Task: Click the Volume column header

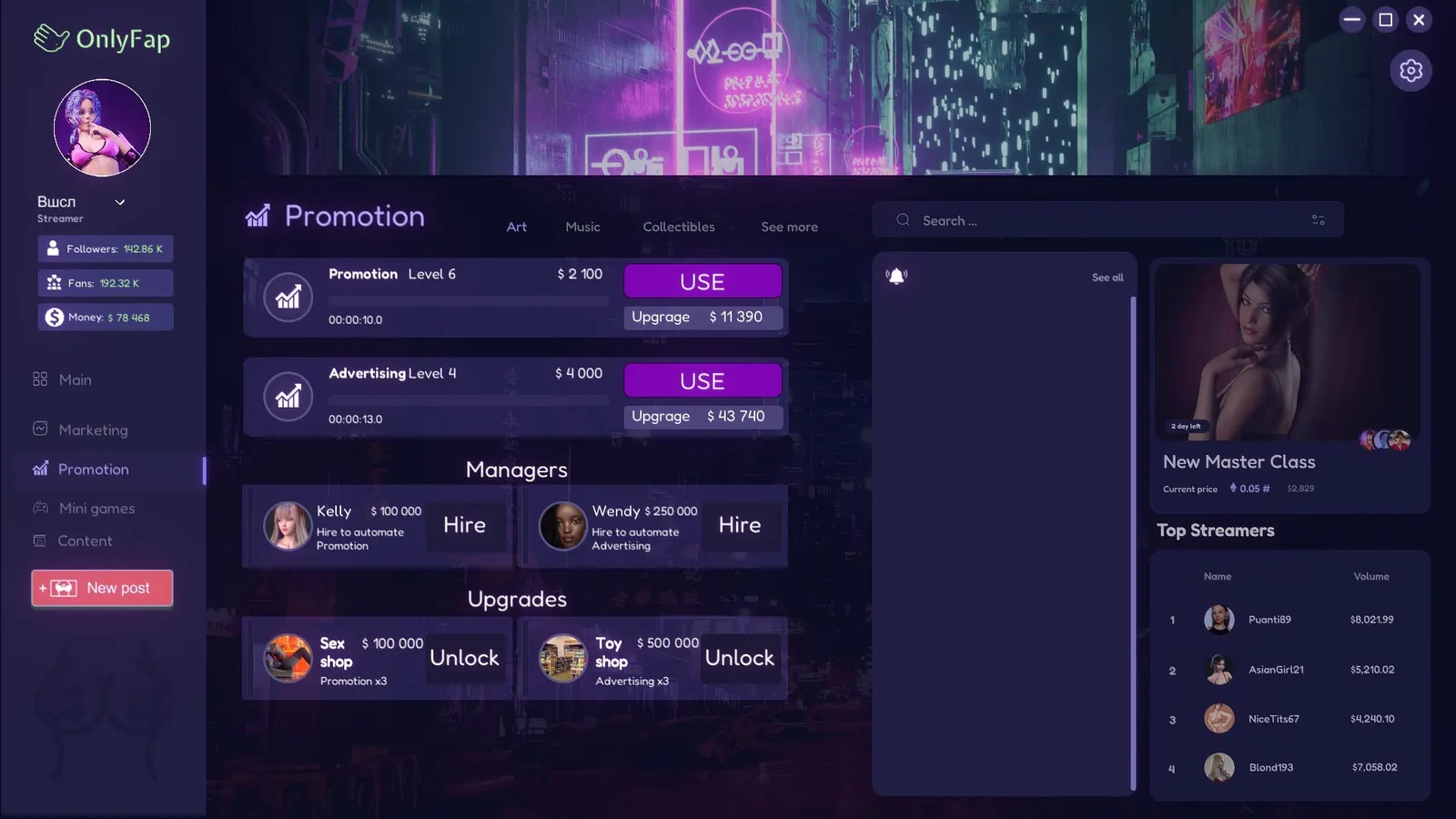Action: tap(1371, 576)
